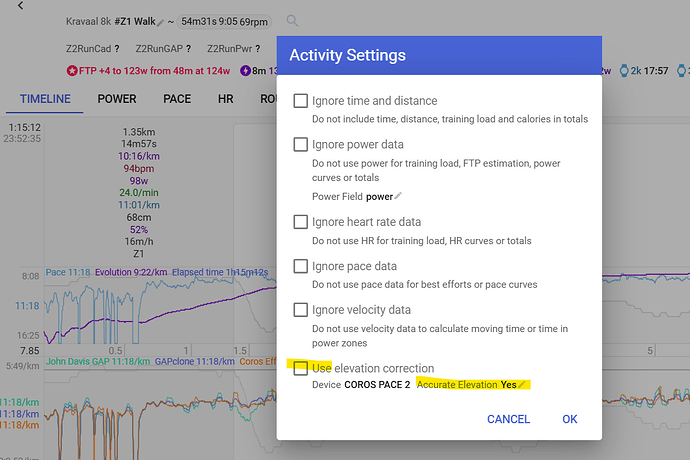Image resolution: width=690 pixels, height=460 pixels.
Task: Click the pink FTP star icon
Action: click(x=72, y=71)
